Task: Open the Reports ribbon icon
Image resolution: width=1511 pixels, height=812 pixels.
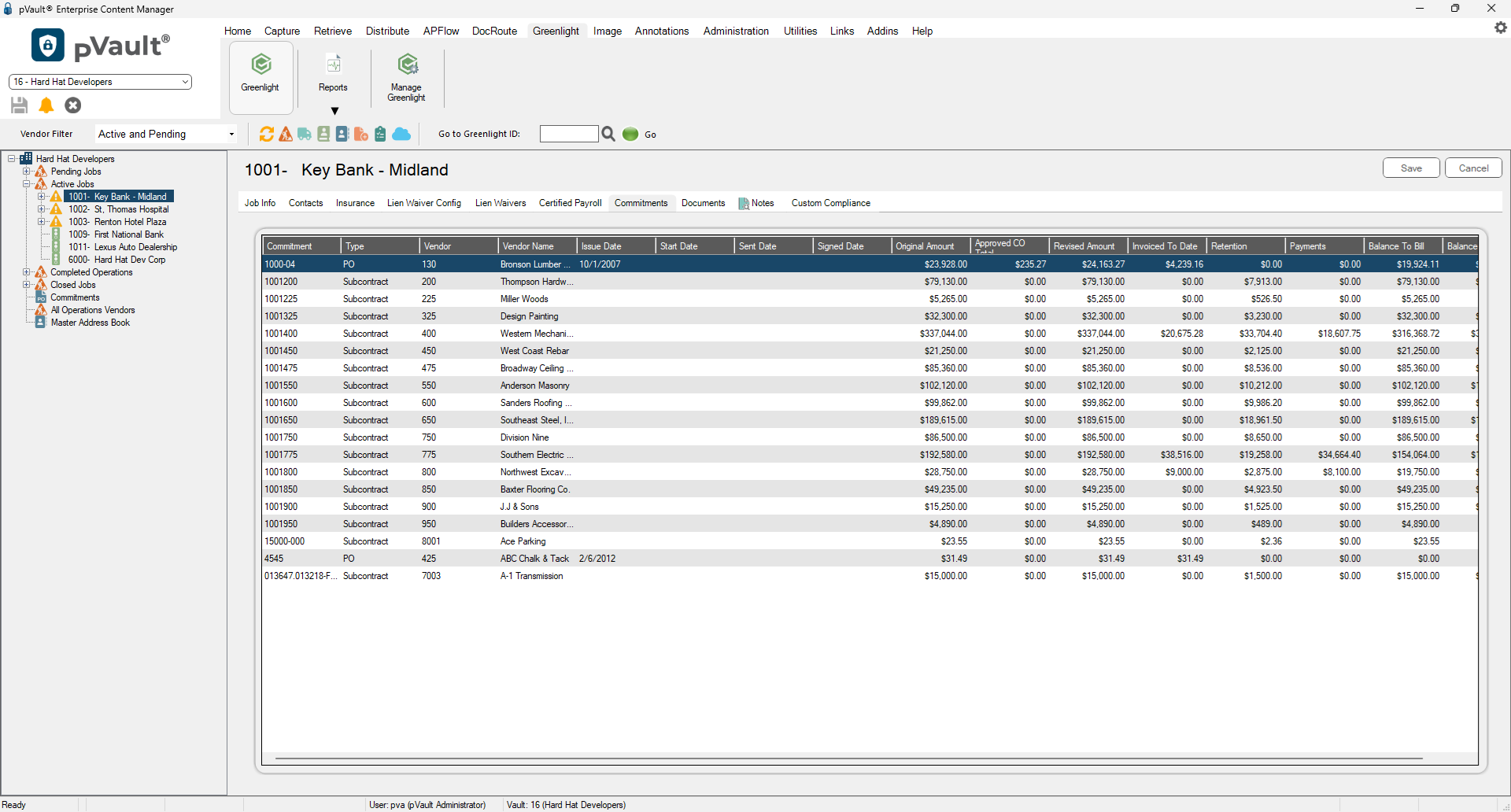Action: coord(333,65)
